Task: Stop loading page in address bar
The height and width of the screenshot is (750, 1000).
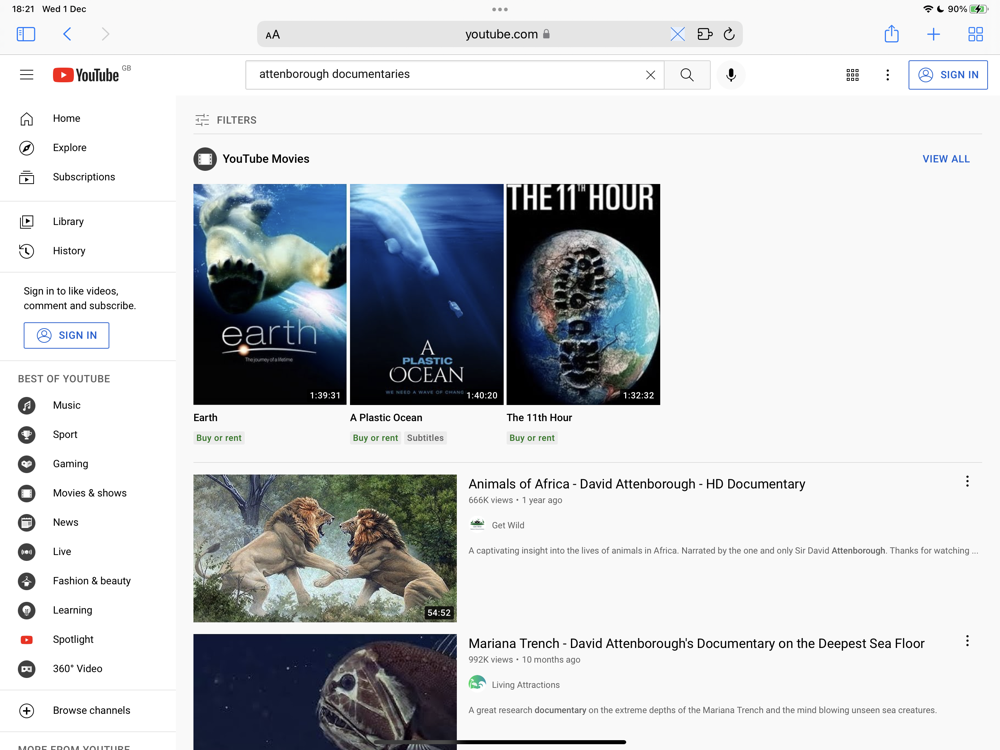Action: [677, 34]
